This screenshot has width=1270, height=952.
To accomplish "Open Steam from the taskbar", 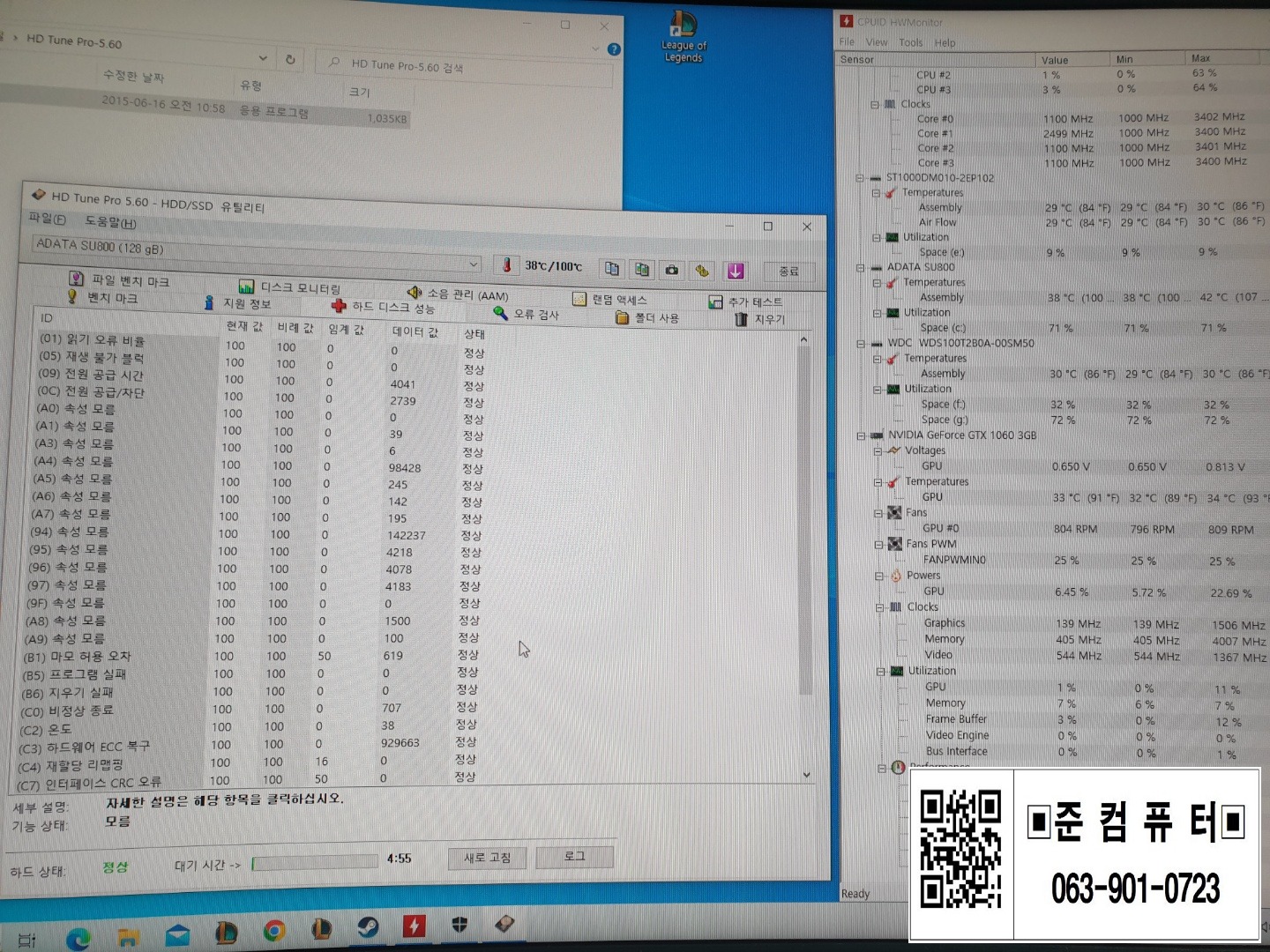I will pos(368,926).
